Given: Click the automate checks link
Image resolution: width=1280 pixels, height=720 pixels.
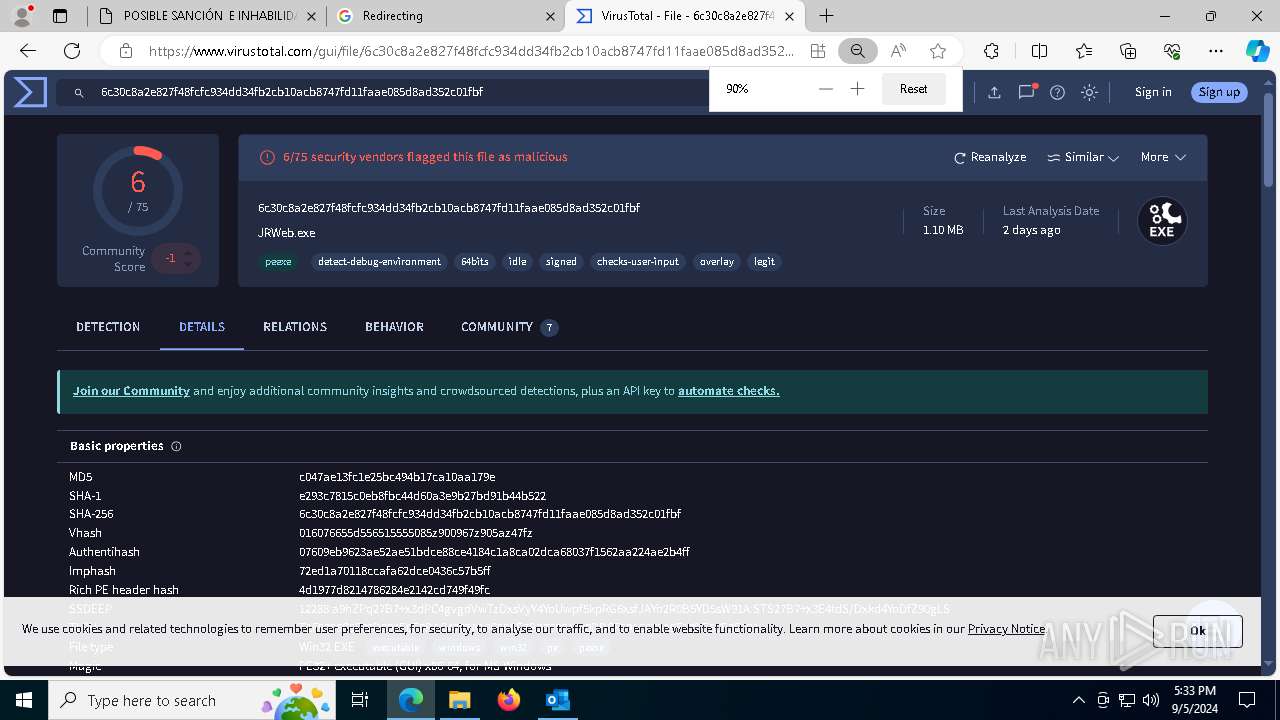Looking at the screenshot, I should pyautogui.click(x=729, y=391).
